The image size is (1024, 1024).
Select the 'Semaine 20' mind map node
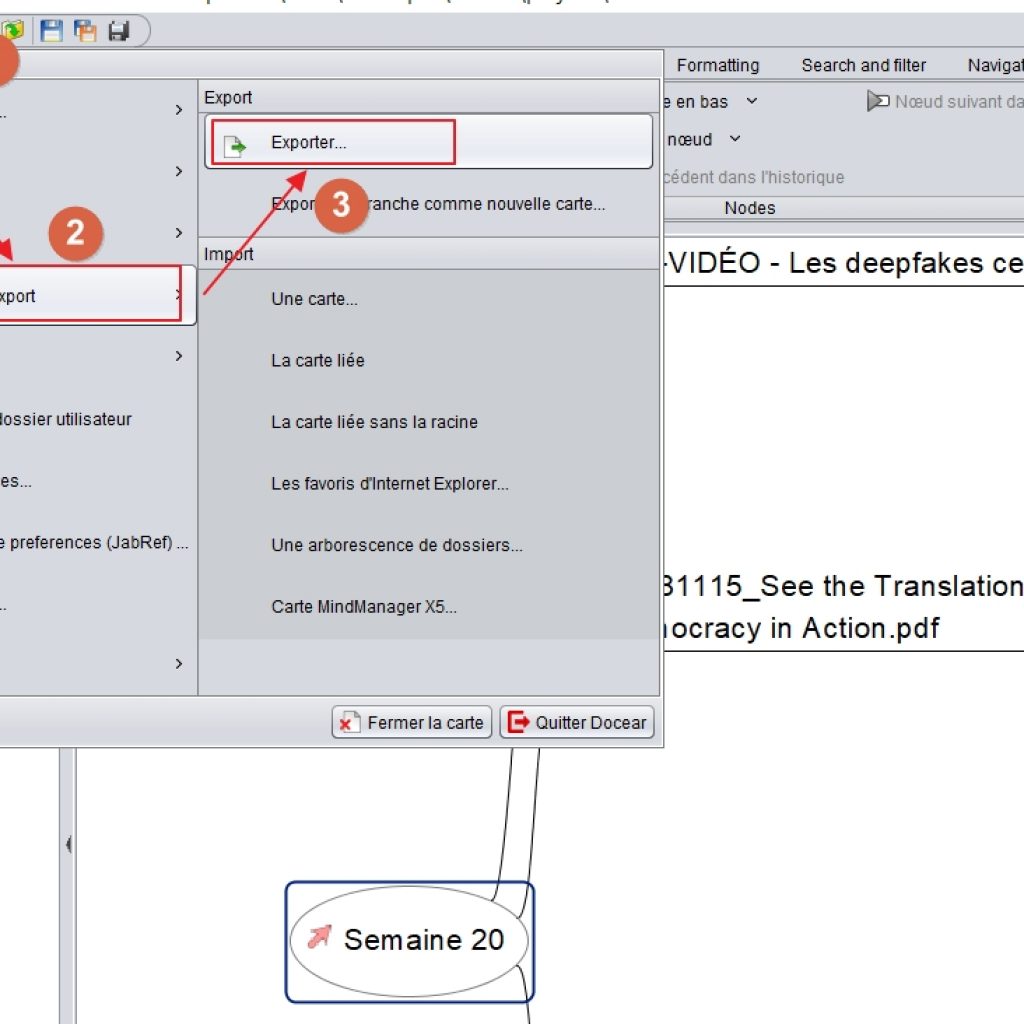pos(423,939)
